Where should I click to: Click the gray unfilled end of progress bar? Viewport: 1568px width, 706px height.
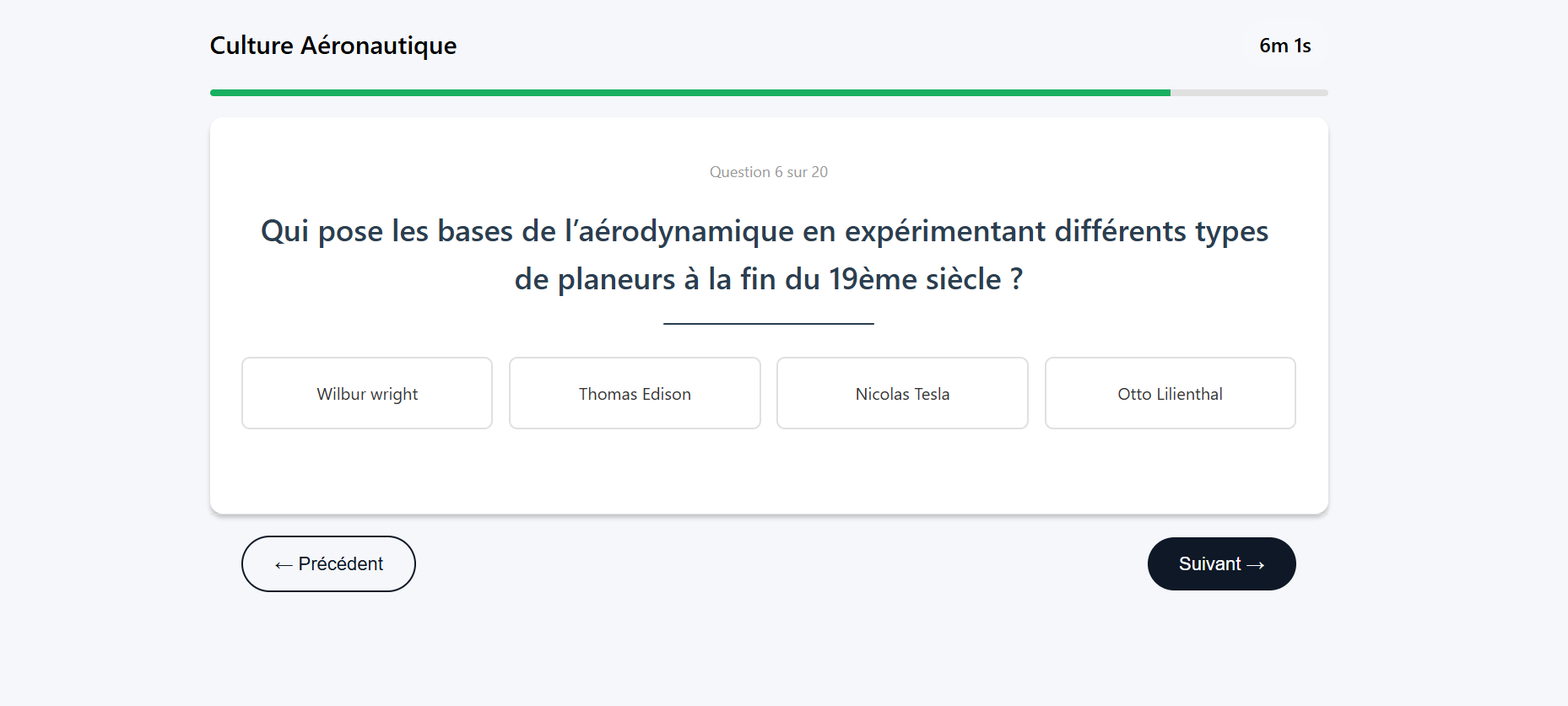pos(1249,93)
